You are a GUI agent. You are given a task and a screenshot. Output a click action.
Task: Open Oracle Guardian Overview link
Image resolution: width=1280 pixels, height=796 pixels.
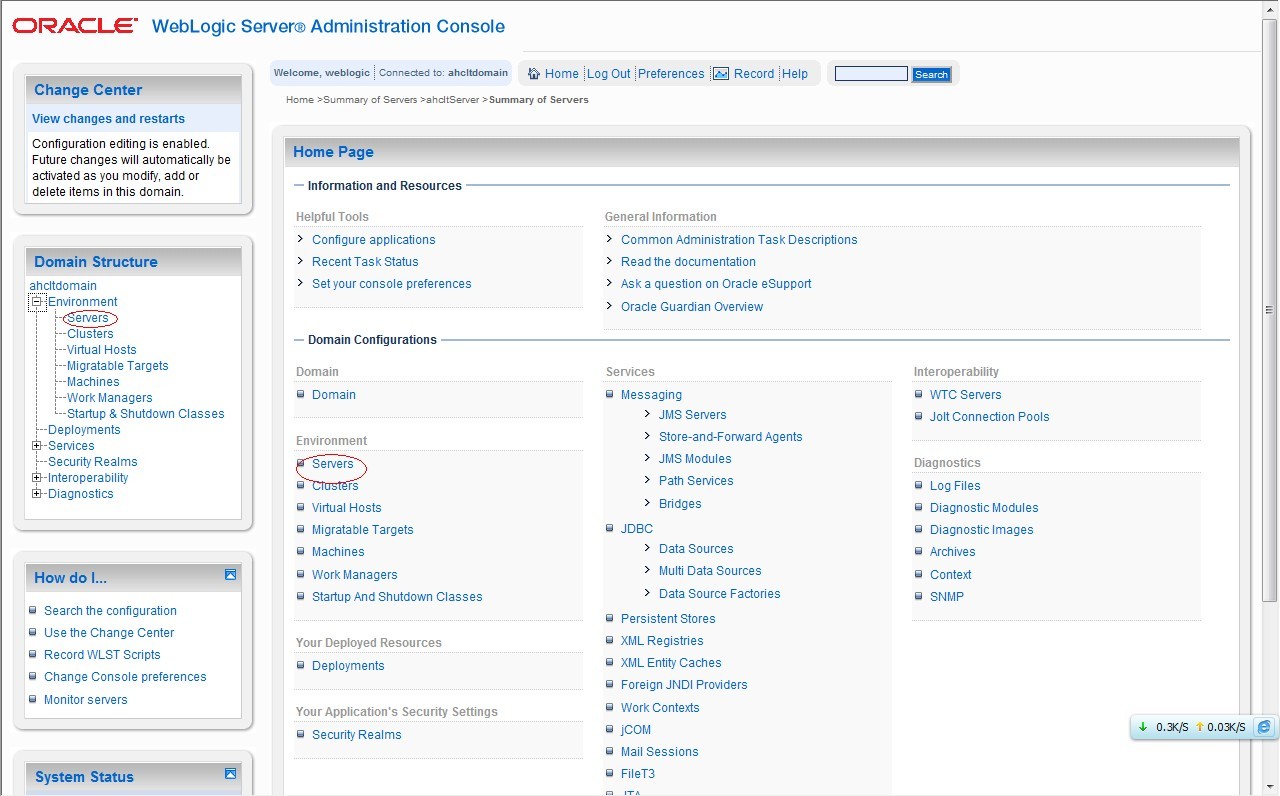pos(692,307)
